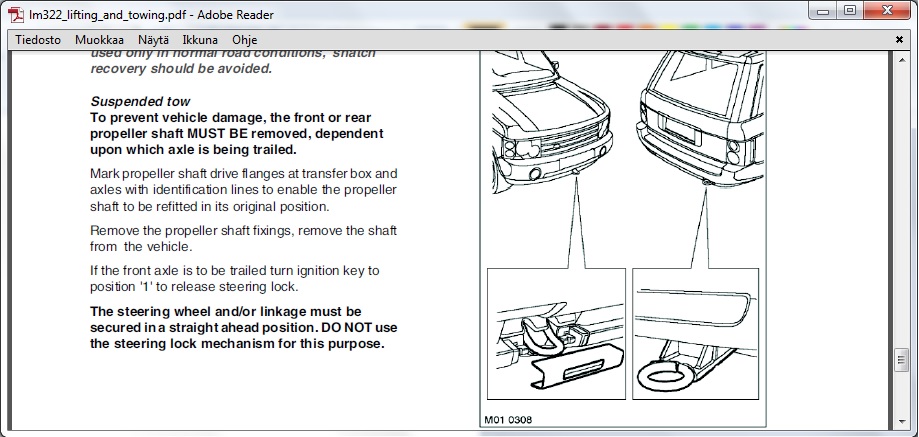
Task: Open the Näytä menu
Action: 153,40
